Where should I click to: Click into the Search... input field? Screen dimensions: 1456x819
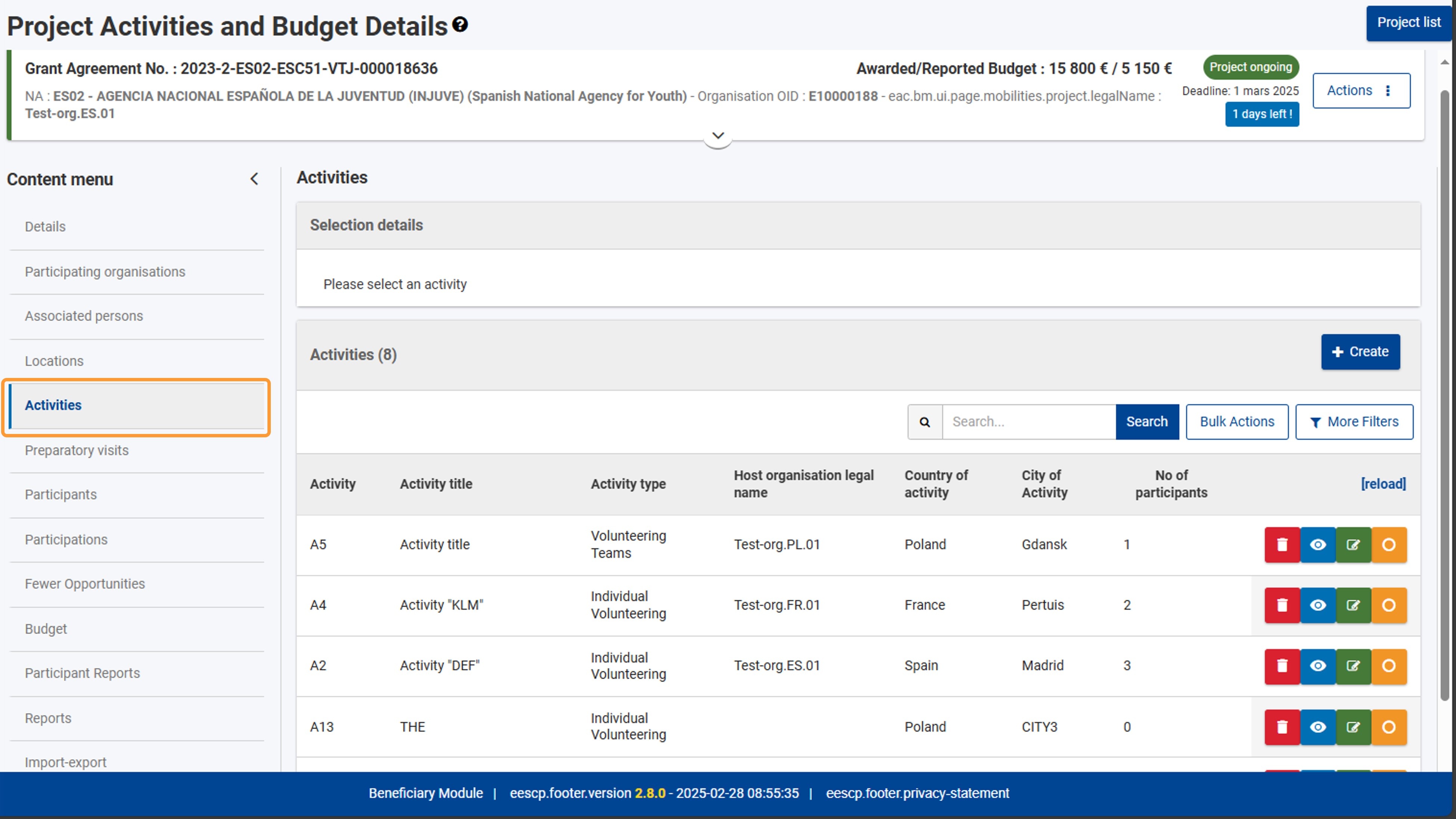[x=1029, y=422]
